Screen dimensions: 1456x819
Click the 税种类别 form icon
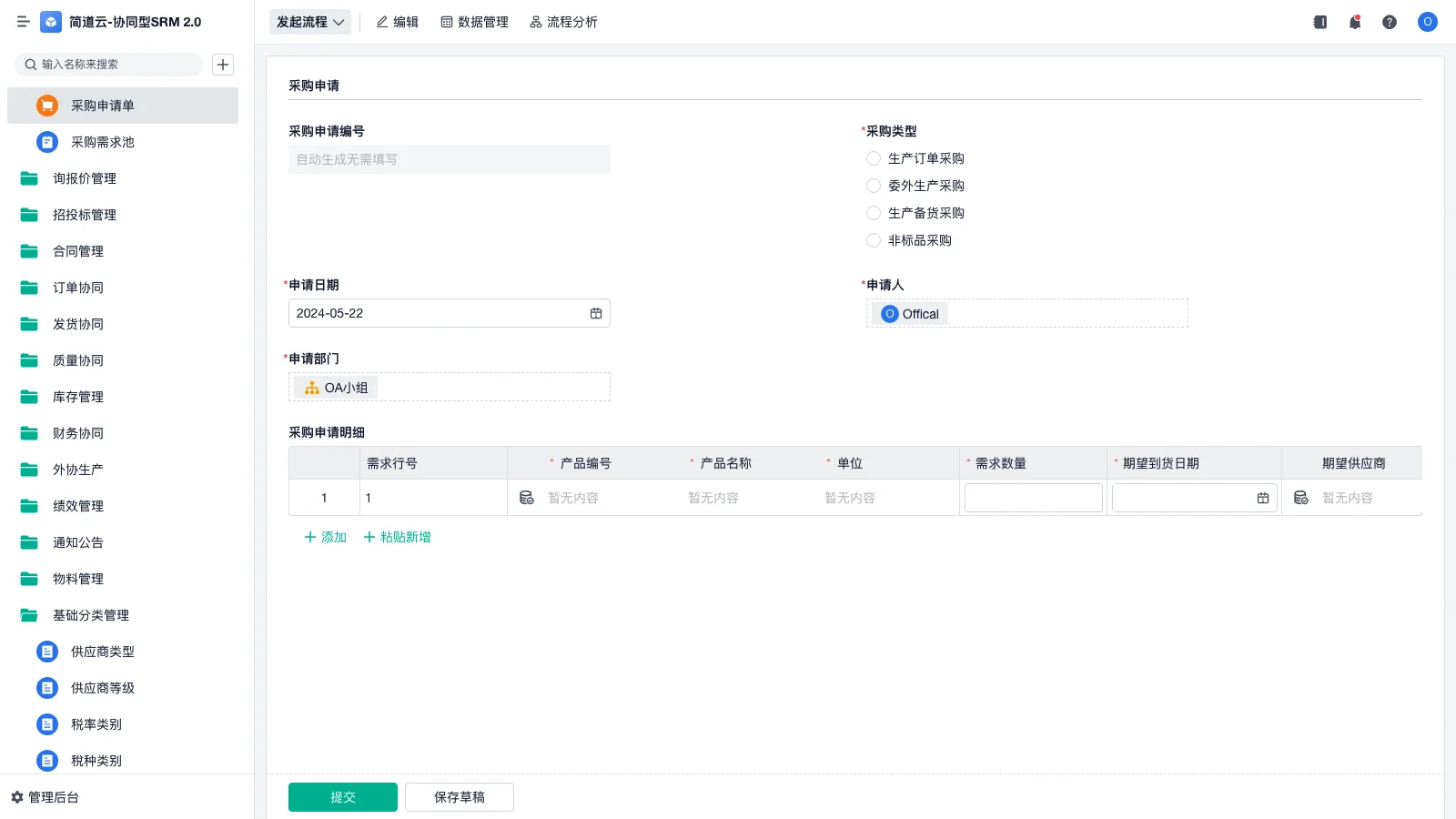[x=47, y=761]
